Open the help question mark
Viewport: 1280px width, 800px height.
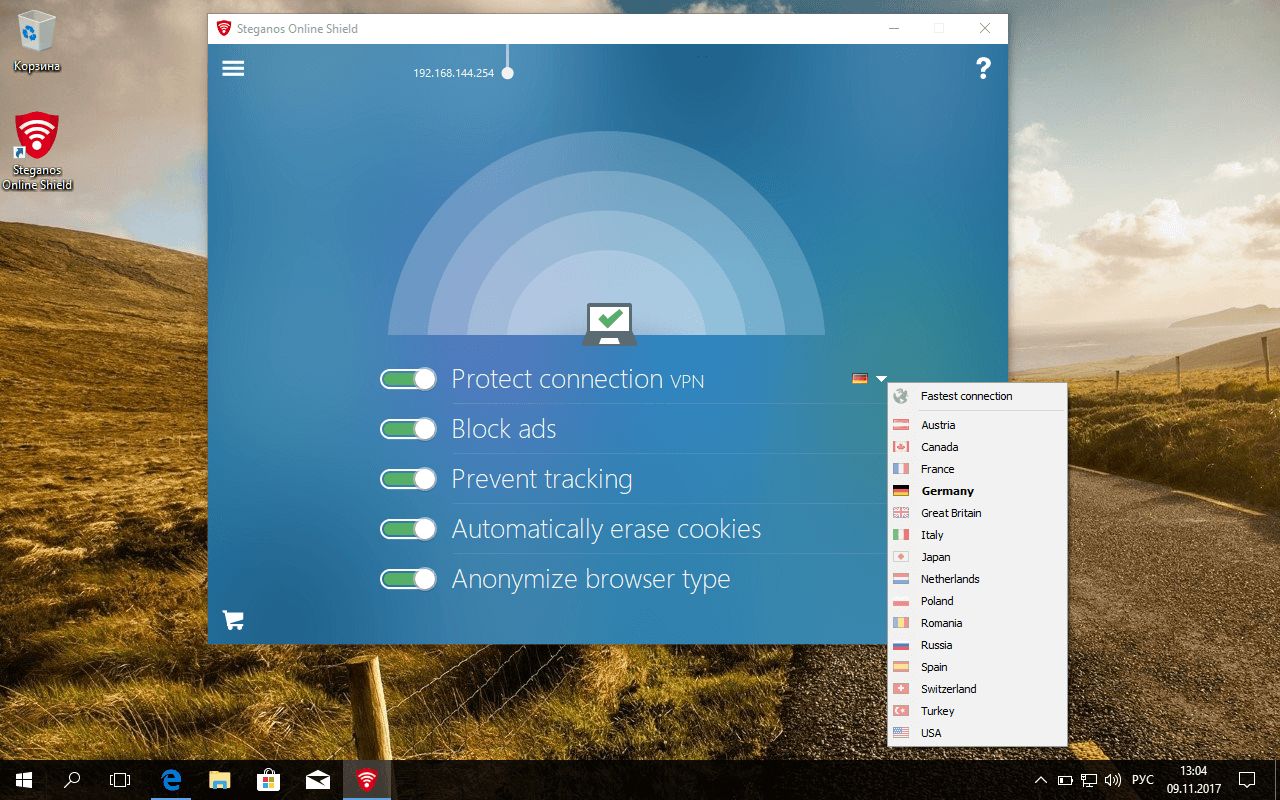(x=983, y=68)
